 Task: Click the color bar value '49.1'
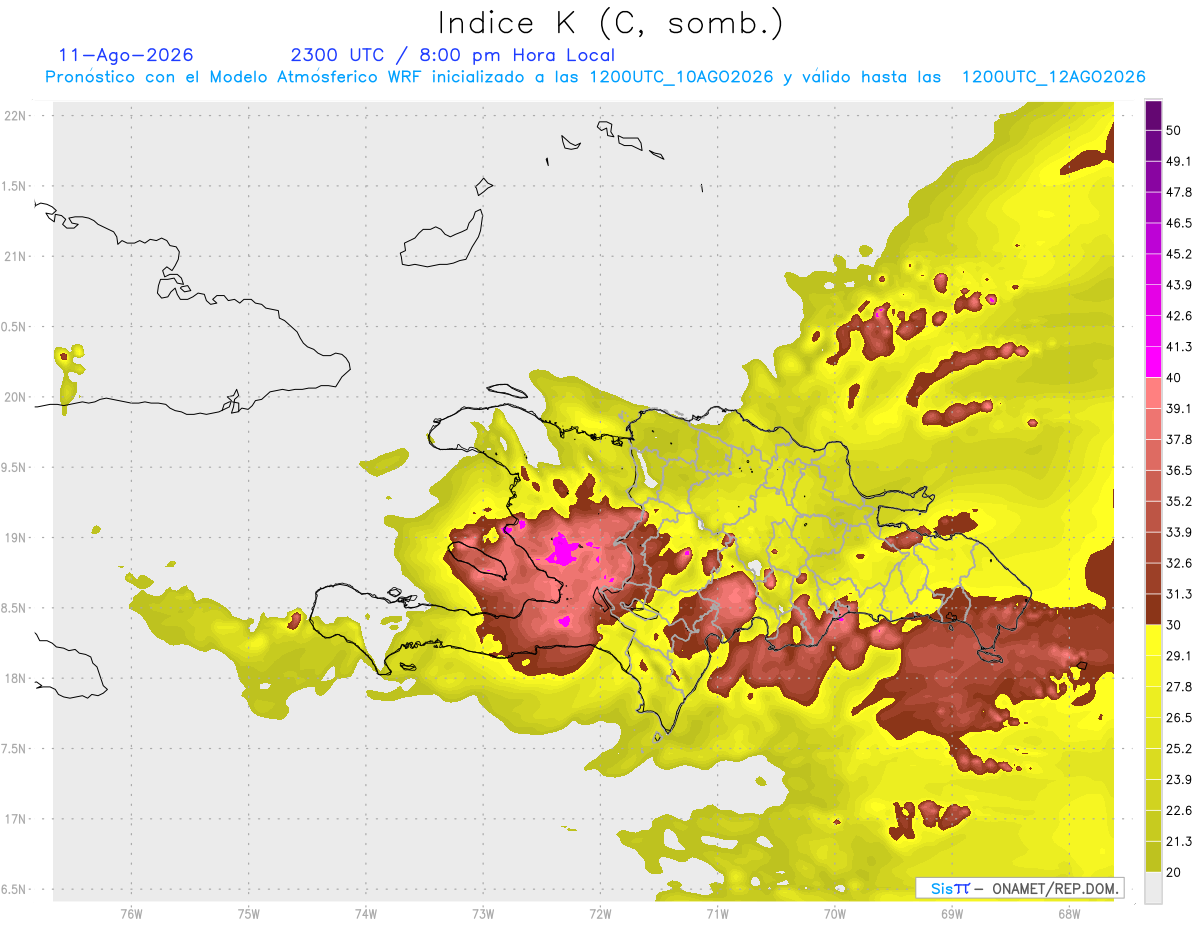1179,161
